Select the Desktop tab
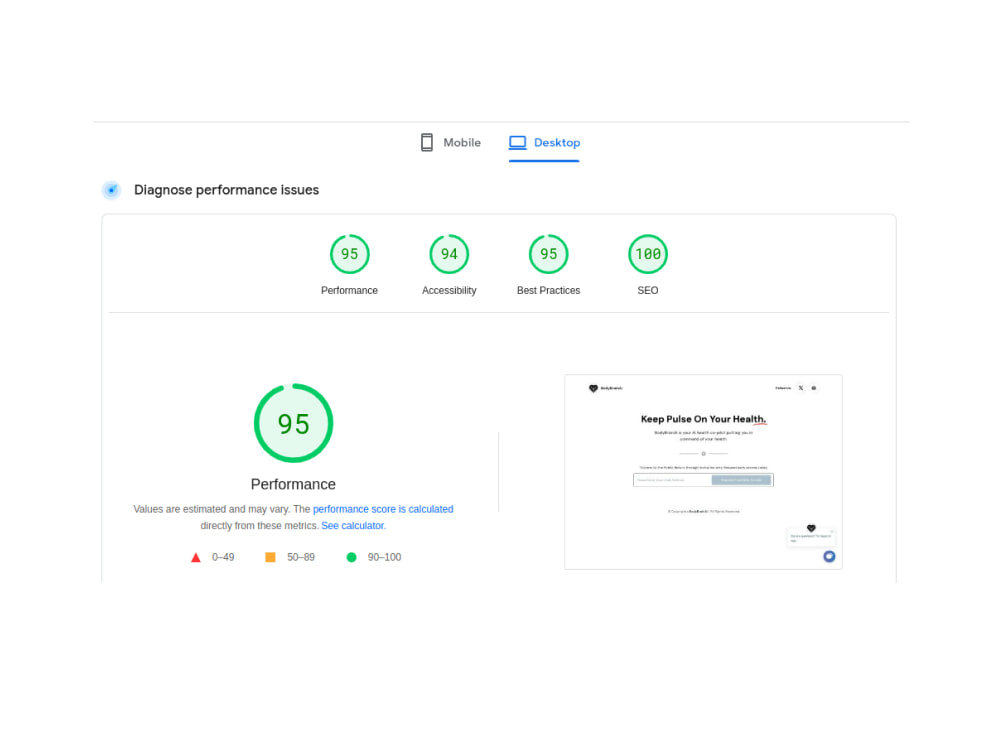 [x=544, y=143]
